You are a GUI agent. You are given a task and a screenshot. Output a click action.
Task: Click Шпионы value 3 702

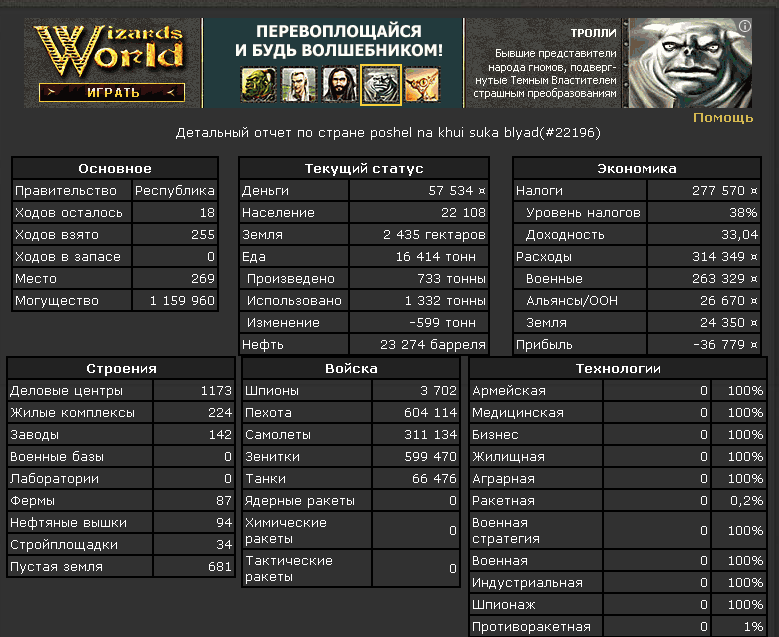pos(438,391)
